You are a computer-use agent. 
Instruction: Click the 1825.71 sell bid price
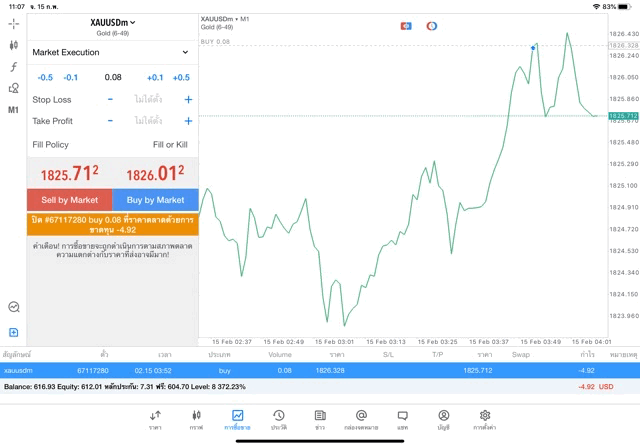coord(69,174)
